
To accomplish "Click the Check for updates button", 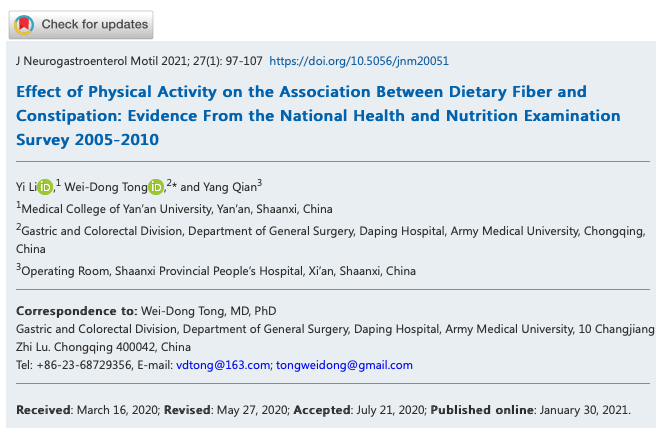I will [x=81, y=25].
